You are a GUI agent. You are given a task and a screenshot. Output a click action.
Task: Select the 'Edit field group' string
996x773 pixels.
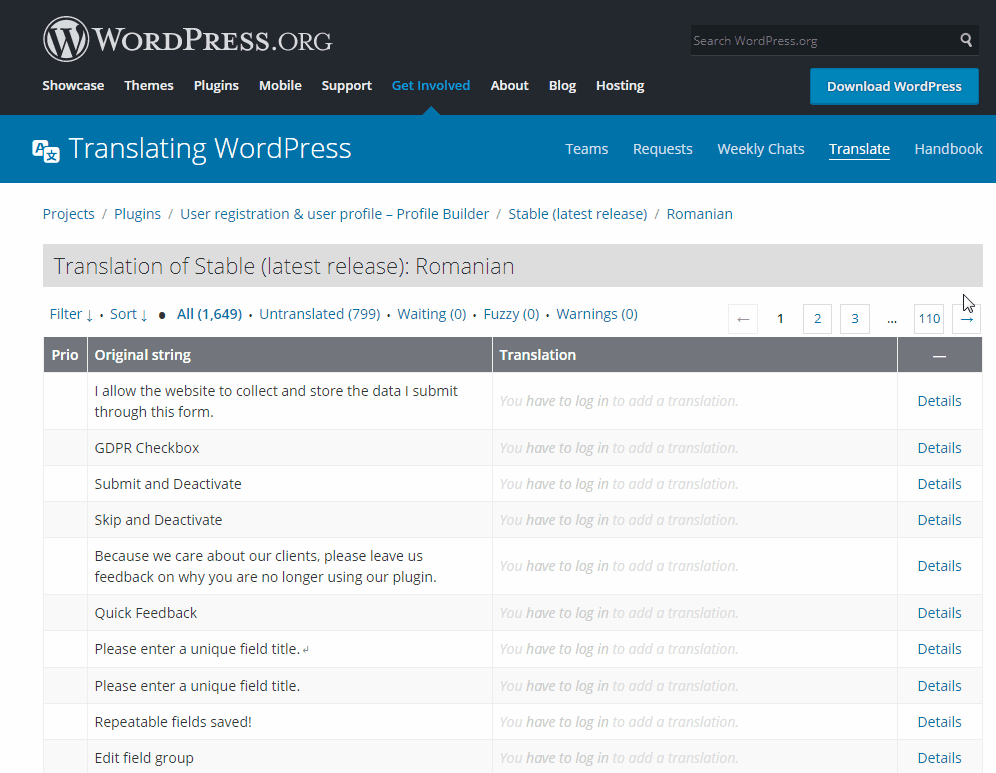(144, 758)
